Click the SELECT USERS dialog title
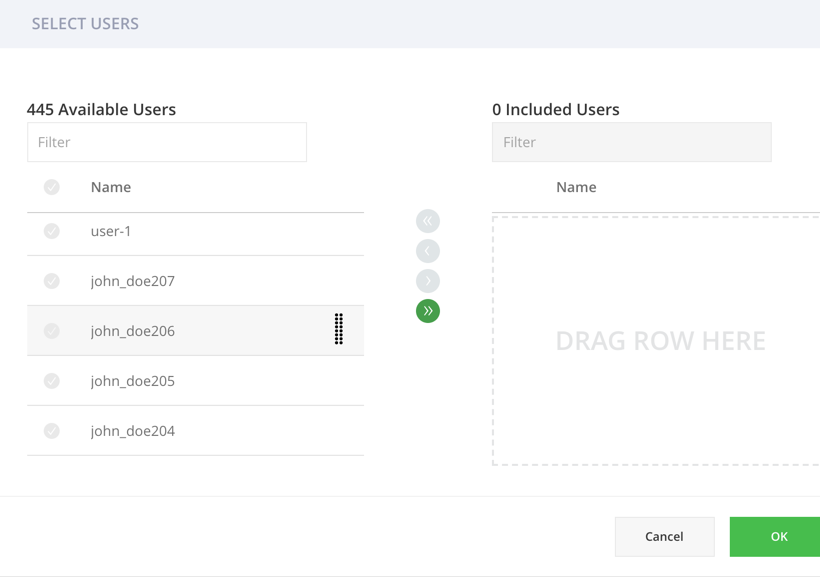 point(85,24)
